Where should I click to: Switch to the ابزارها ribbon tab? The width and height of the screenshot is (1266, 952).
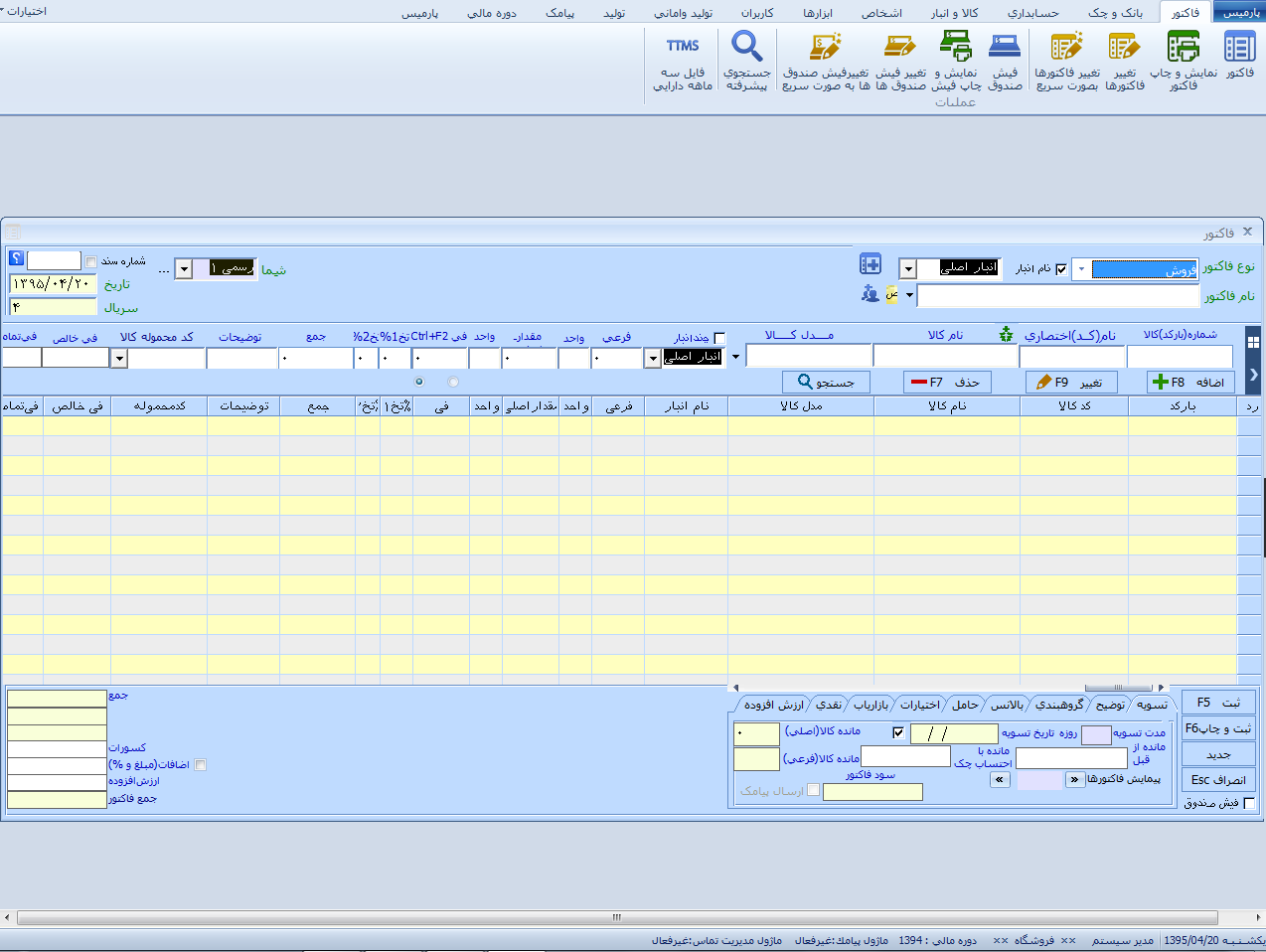818,13
